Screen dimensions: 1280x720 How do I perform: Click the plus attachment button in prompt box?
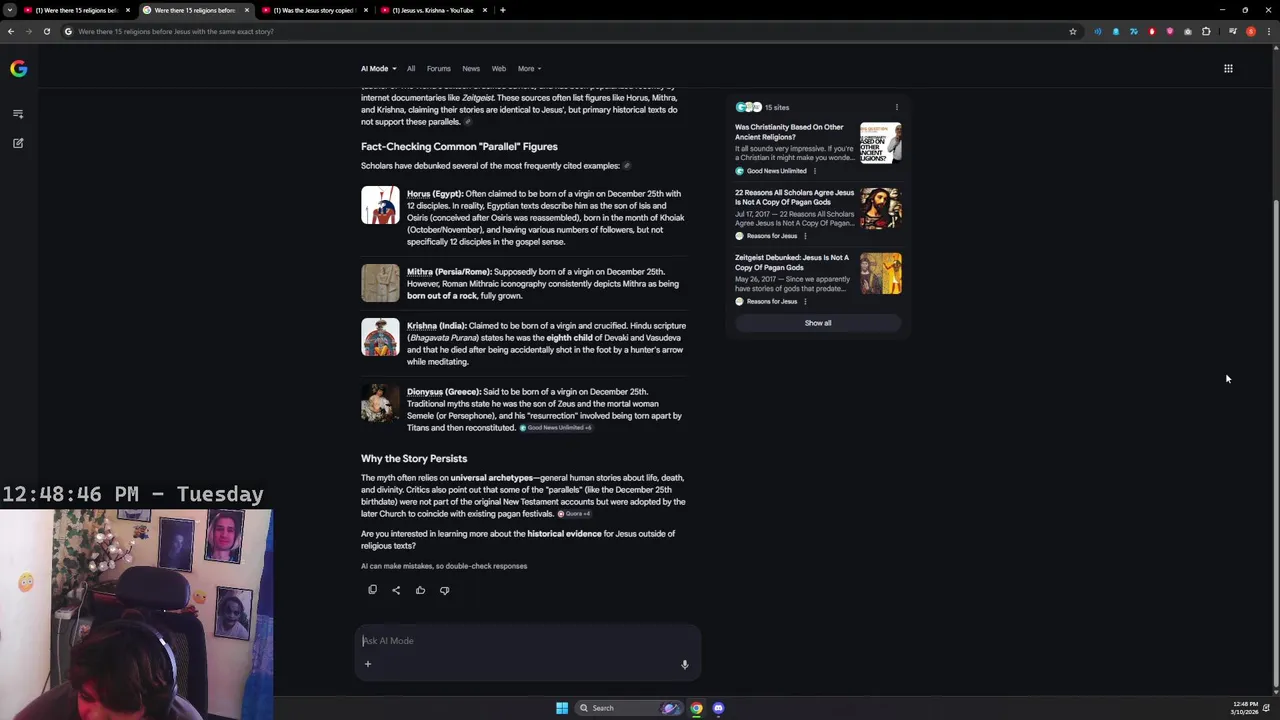point(367,664)
